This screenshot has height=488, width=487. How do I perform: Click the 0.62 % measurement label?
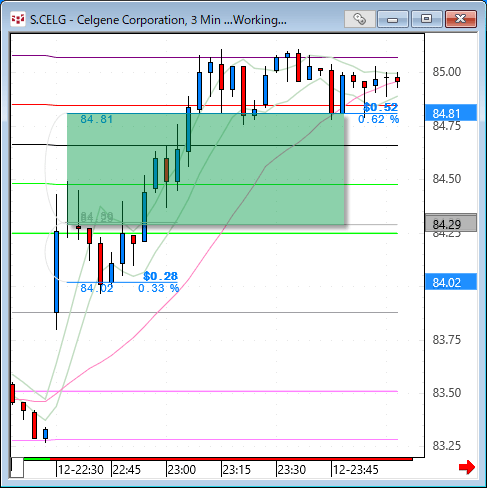point(378,119)
